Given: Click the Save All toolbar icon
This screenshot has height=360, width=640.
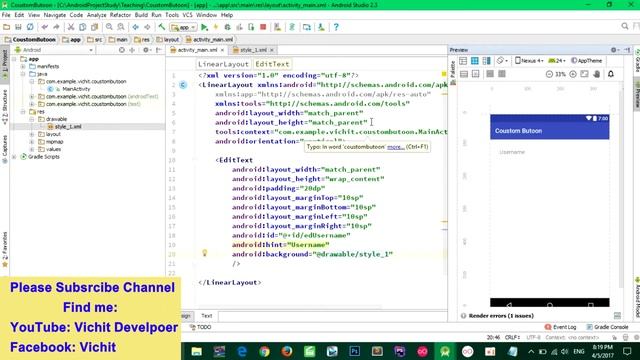Looking at the screenshot, I should (x=18, y=27).
